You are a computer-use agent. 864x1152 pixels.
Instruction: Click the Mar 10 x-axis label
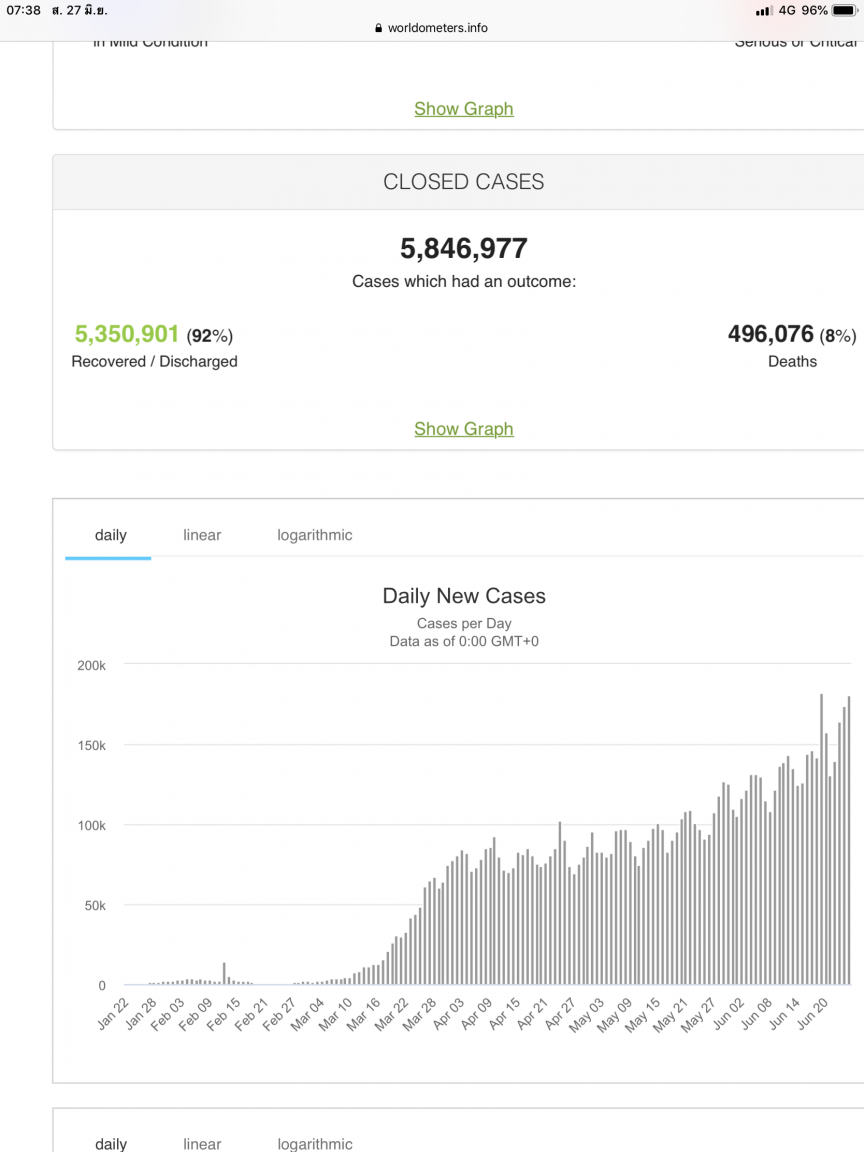coord(335,1014)
